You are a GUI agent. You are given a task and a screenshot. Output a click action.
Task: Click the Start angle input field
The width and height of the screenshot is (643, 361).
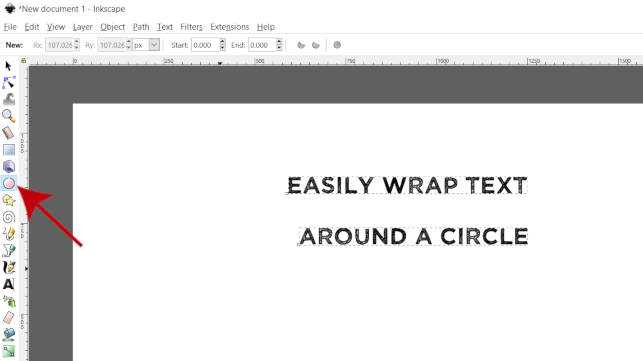coord(205,45)
